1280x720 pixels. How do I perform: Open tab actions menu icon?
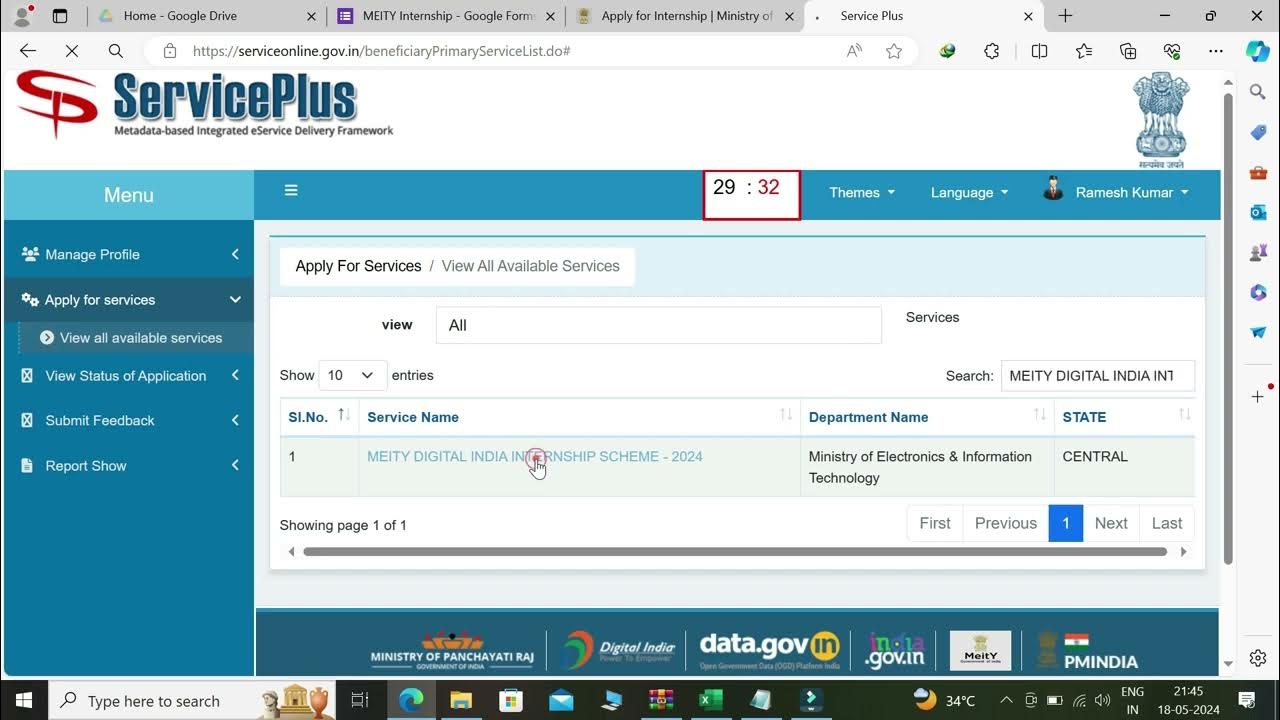click(59, 16)
